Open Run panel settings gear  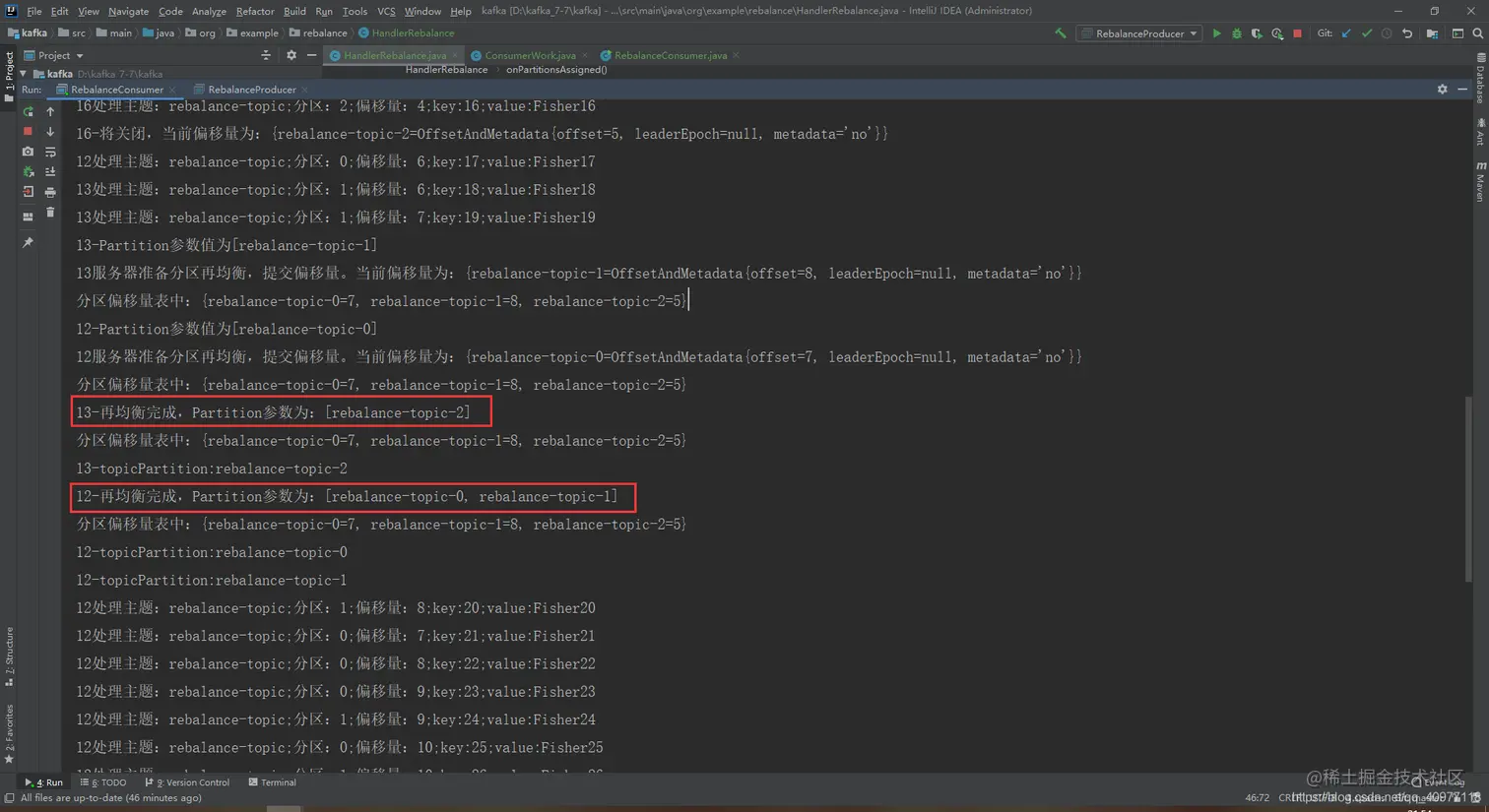click(x=1443, y=89)
